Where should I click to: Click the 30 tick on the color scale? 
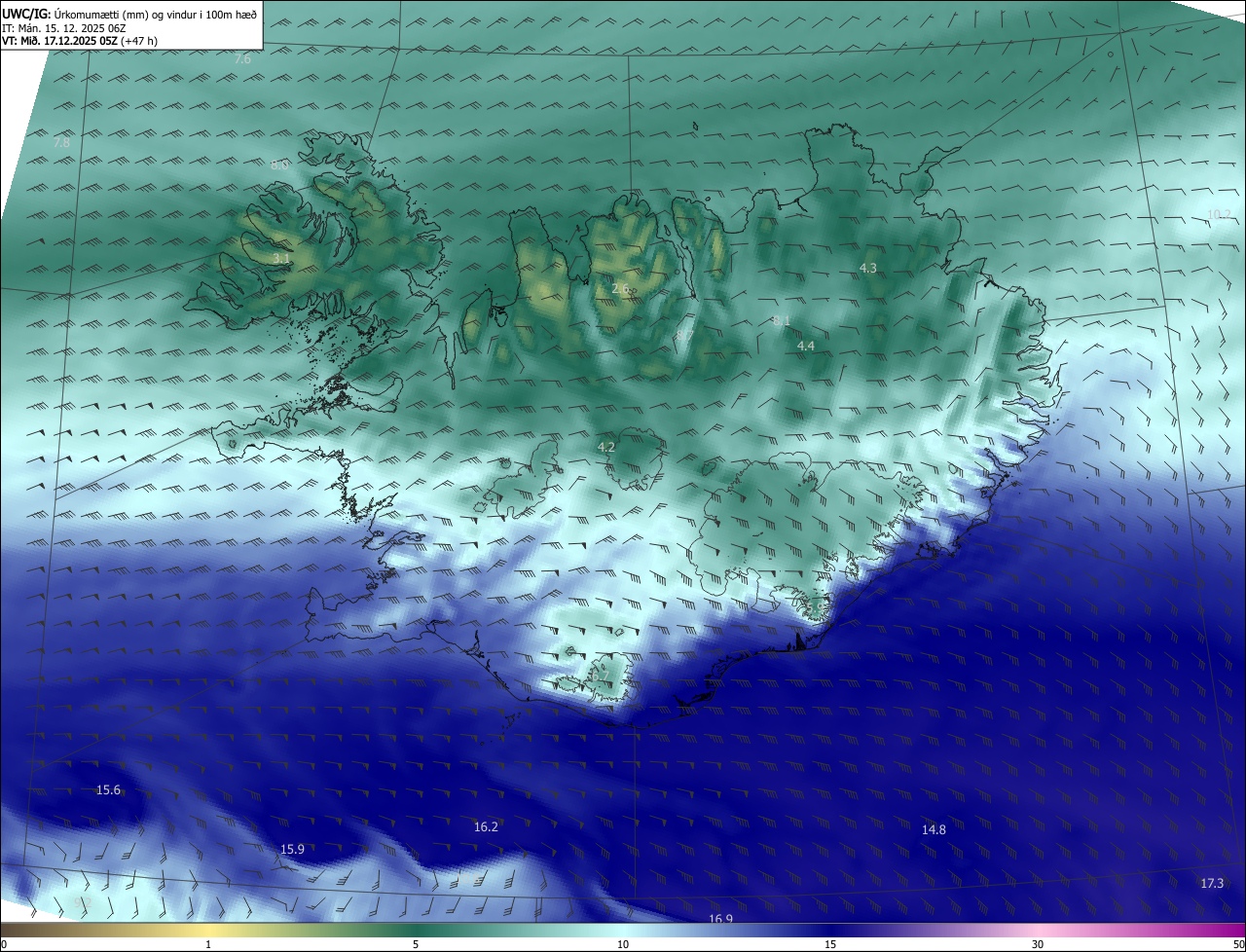click(x=1038, y=944)
